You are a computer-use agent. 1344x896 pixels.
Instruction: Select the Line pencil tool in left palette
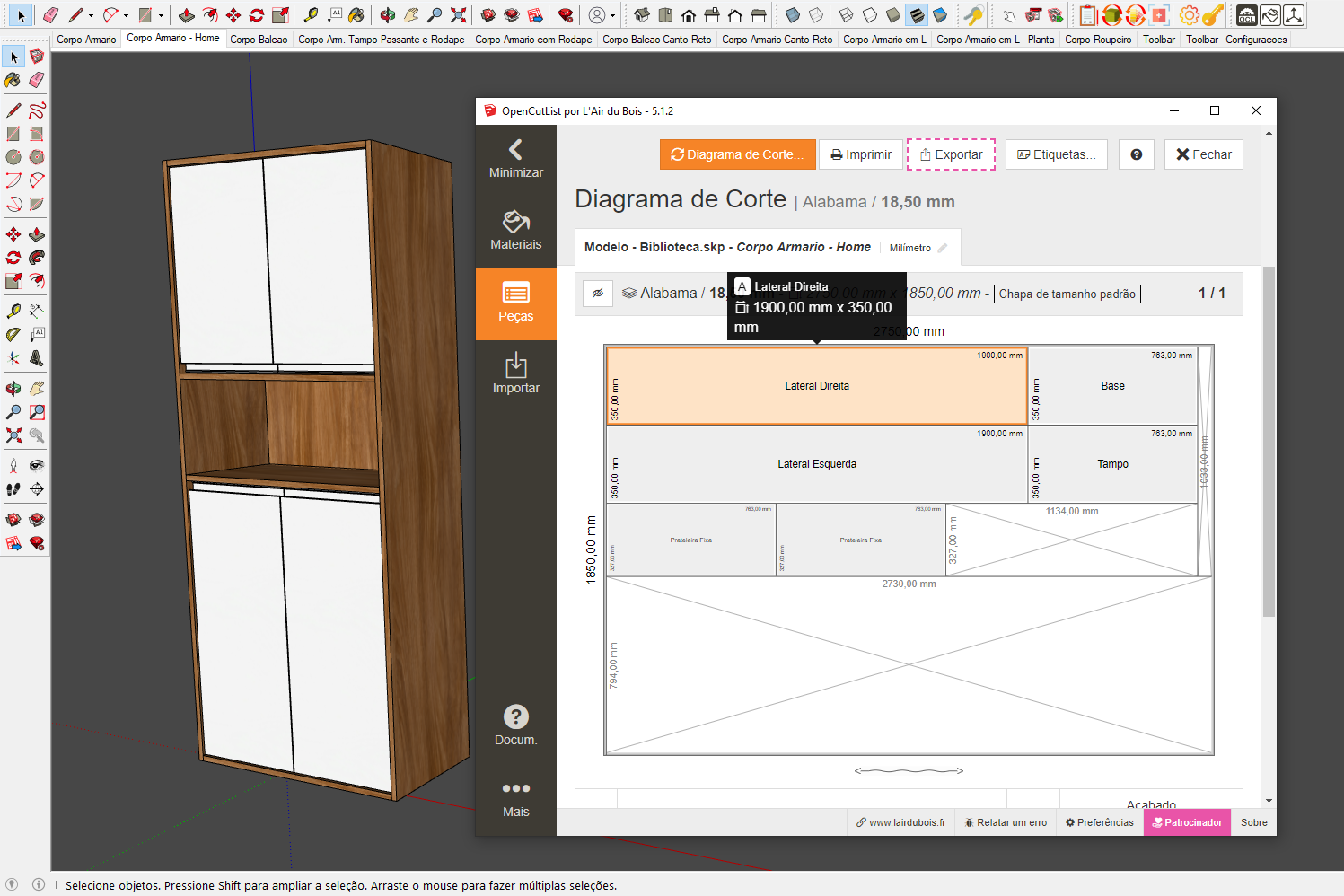click(x=13, y=110)
